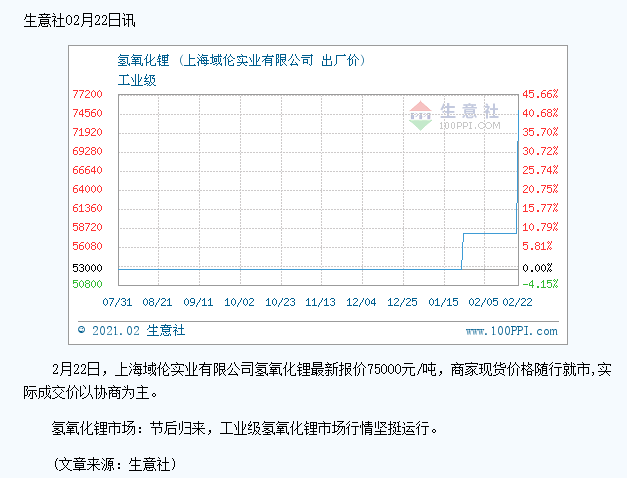Click the percent label 45.66%
This screenshot has height=478, width=627.
coord(540,94)
